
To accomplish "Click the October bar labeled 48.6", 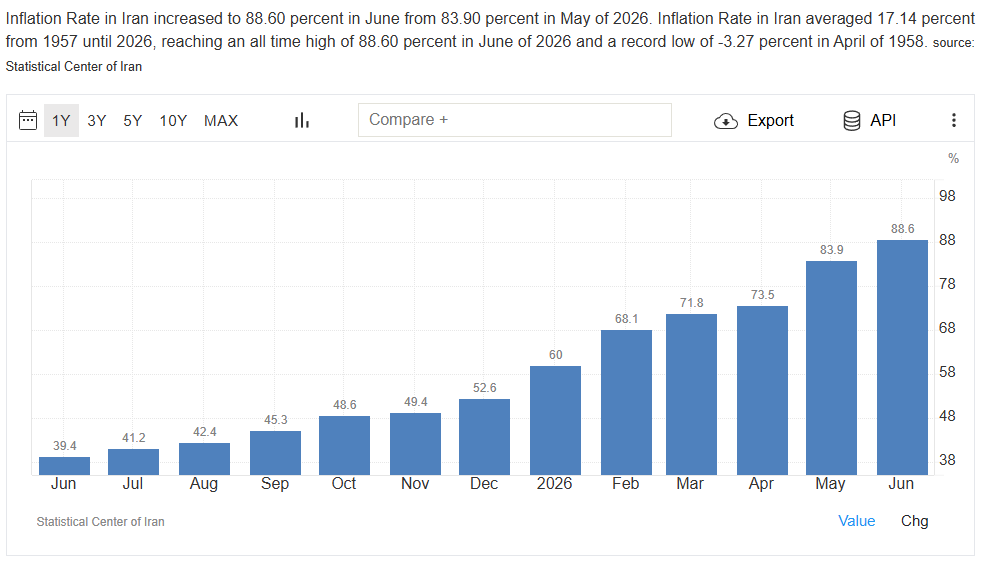I will click(x=344, y=445).
